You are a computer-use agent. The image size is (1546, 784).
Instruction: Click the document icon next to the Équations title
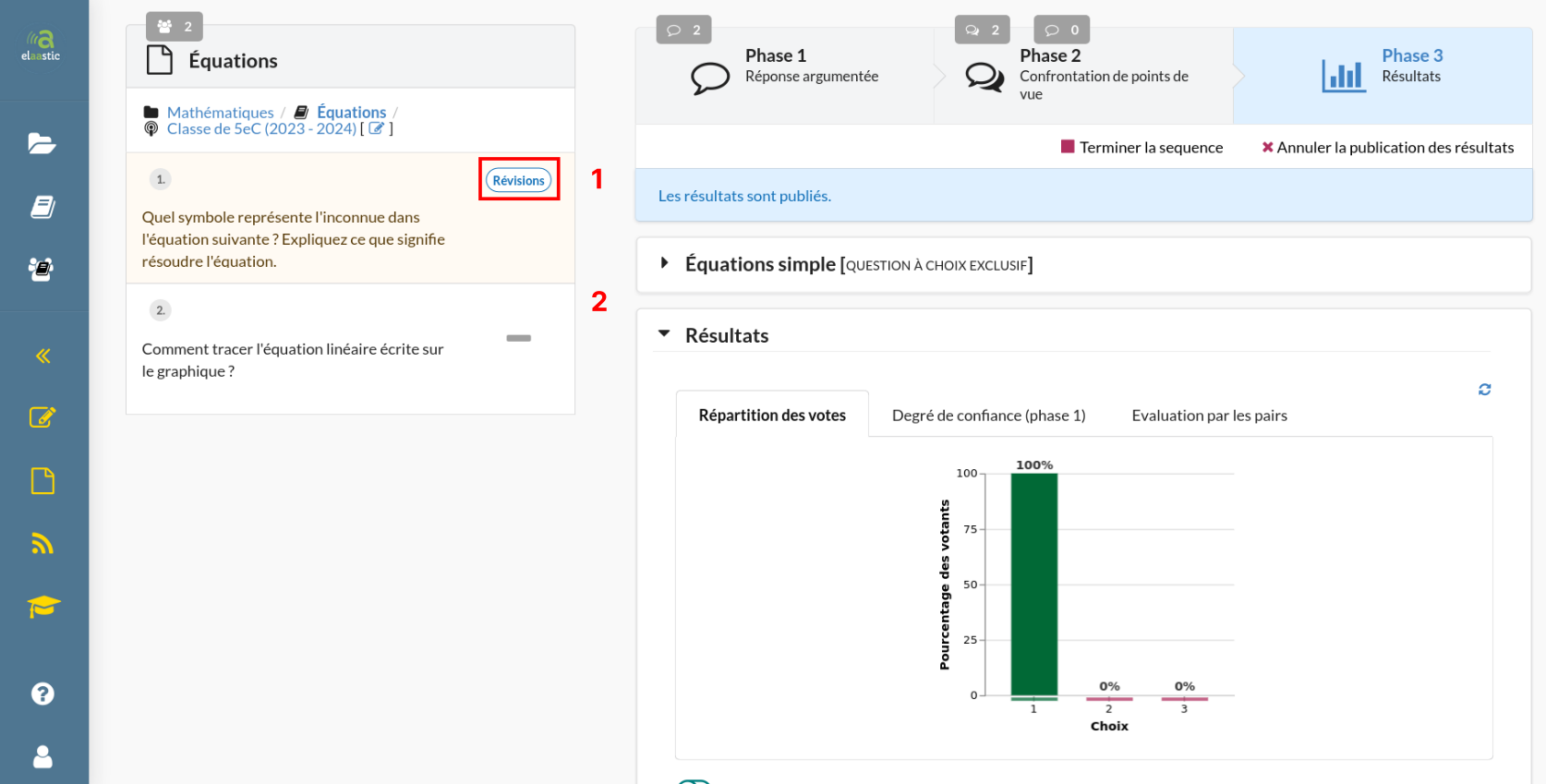(160, 60)
